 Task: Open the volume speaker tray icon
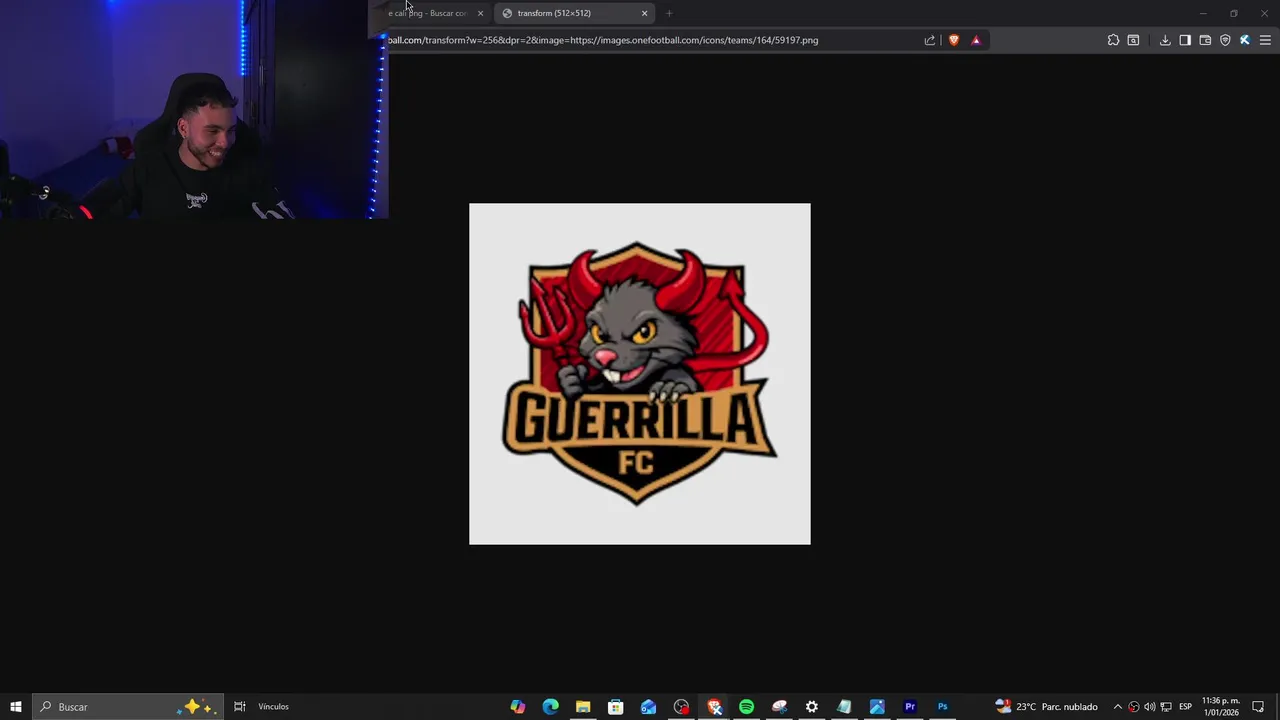[x=1150, y=707]
